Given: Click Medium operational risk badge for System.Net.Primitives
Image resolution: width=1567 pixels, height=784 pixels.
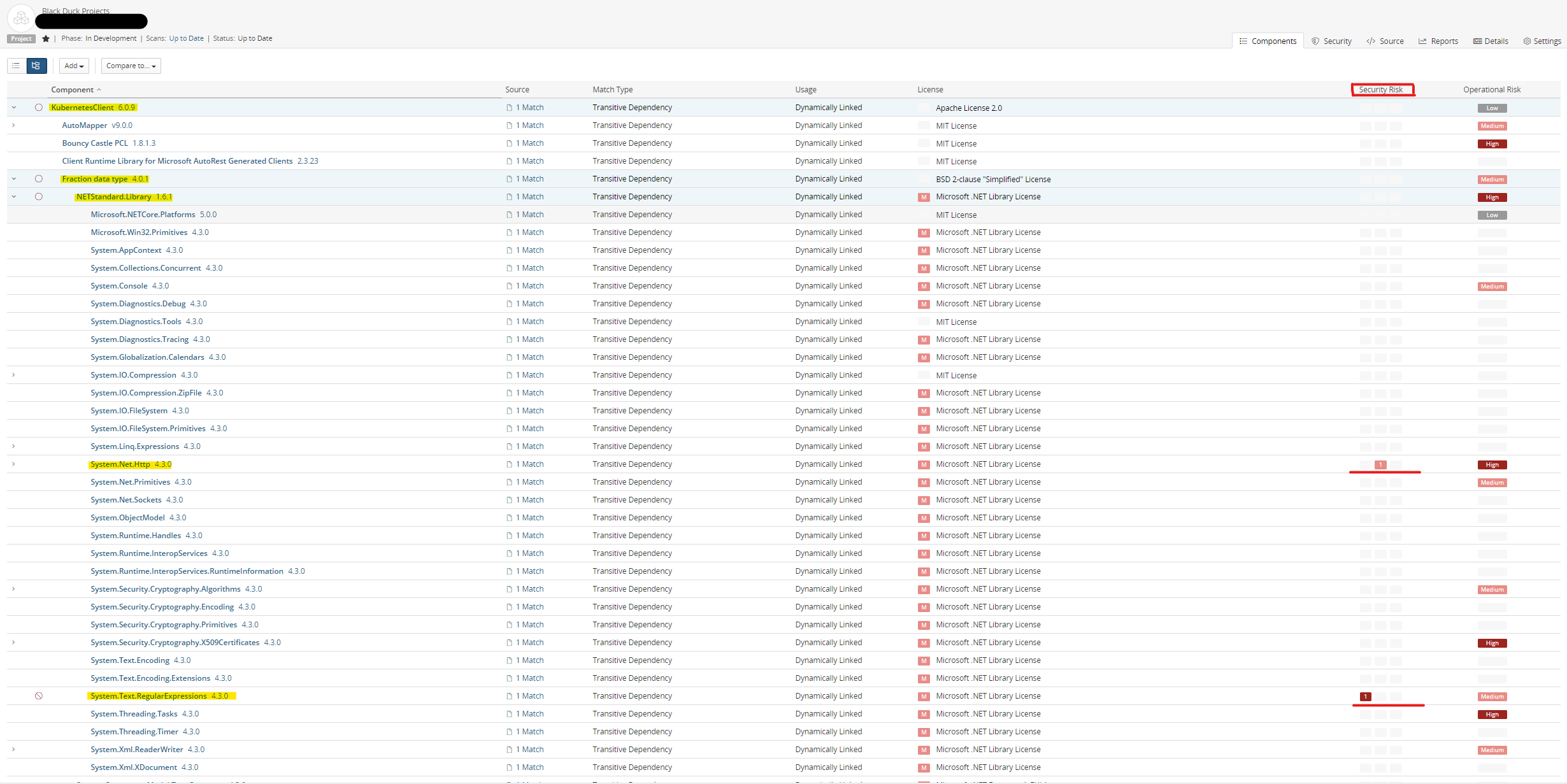Looking at the screenshot, I should point(1492,483).
